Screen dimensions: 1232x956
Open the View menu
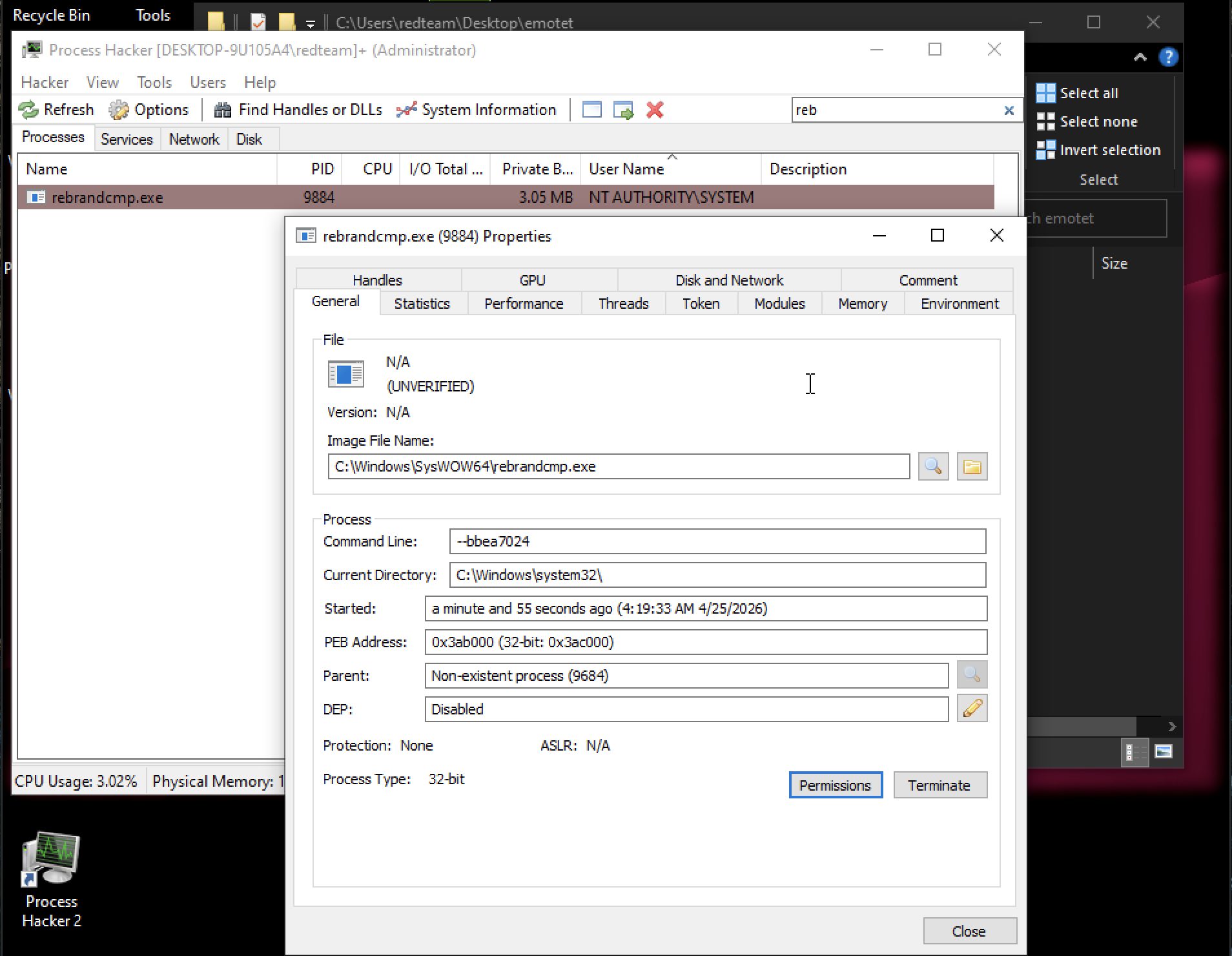point(103,83)
